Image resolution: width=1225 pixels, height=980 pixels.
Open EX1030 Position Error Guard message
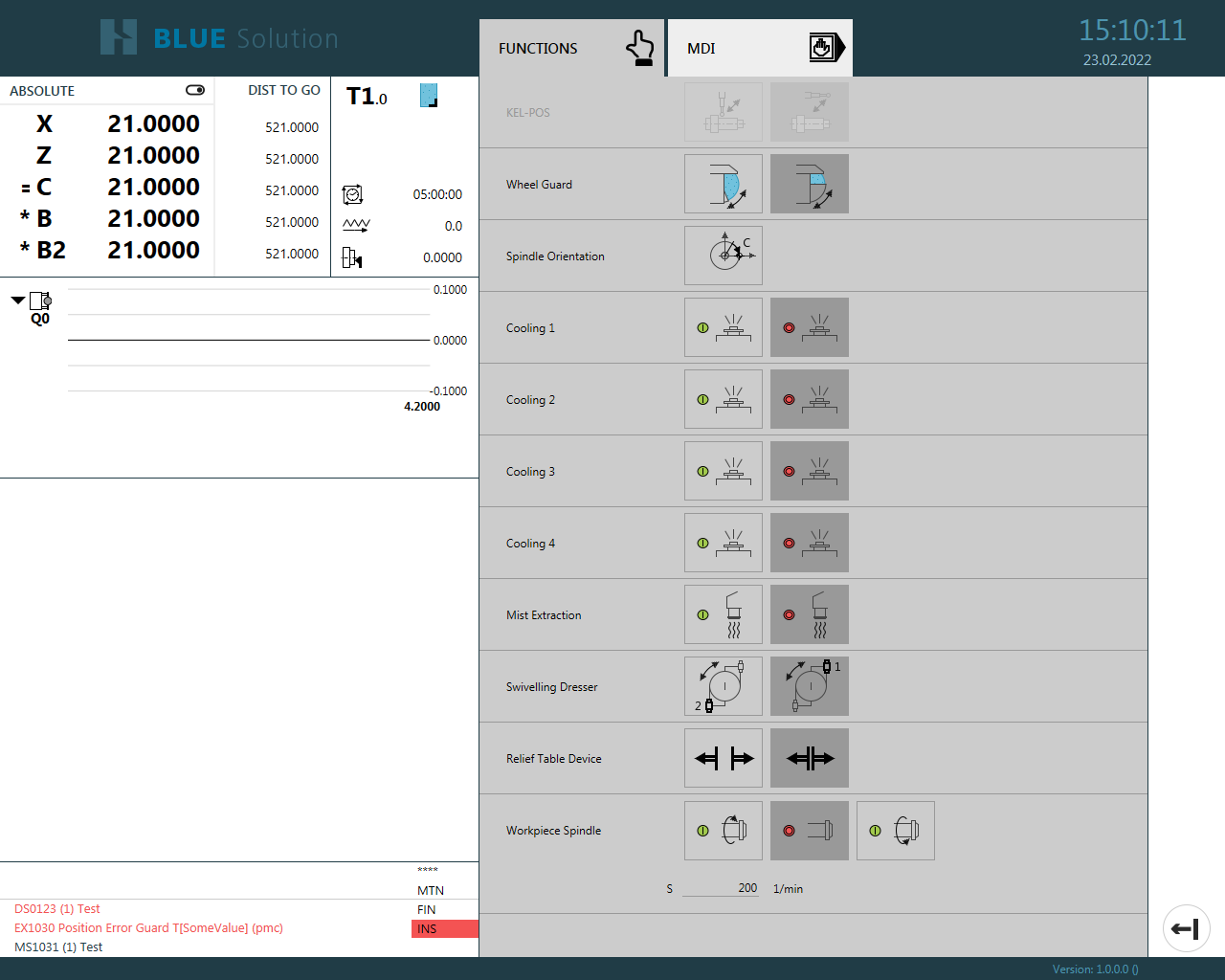[148, 928]
